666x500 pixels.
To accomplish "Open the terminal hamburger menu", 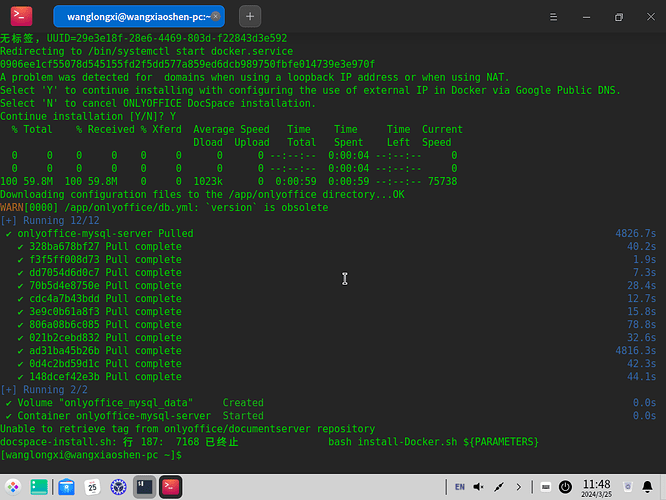I will coord(553,17).
